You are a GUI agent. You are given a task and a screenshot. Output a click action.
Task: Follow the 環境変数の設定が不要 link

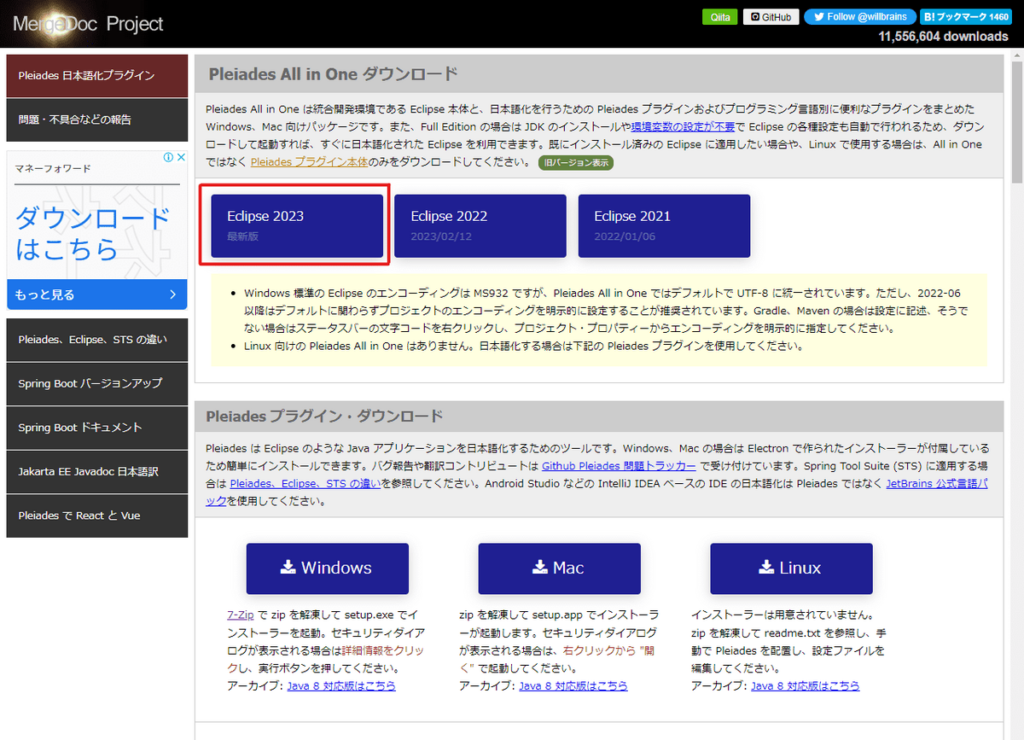(683, 127)
